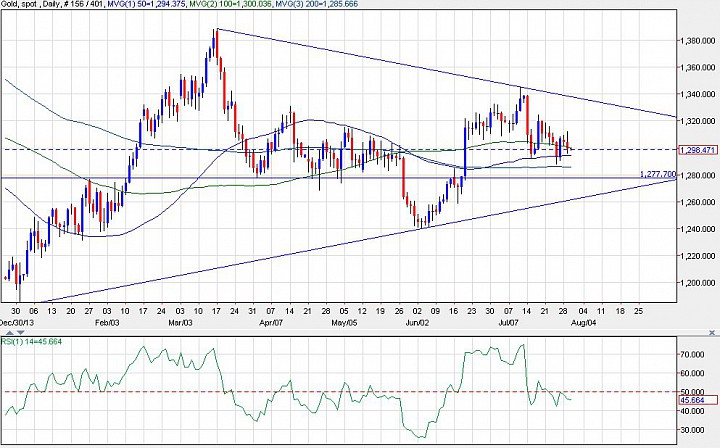Viewport: 720px width, 448px height.
Task: Select the current price tag 1,298.471
Action: (698, 150)
